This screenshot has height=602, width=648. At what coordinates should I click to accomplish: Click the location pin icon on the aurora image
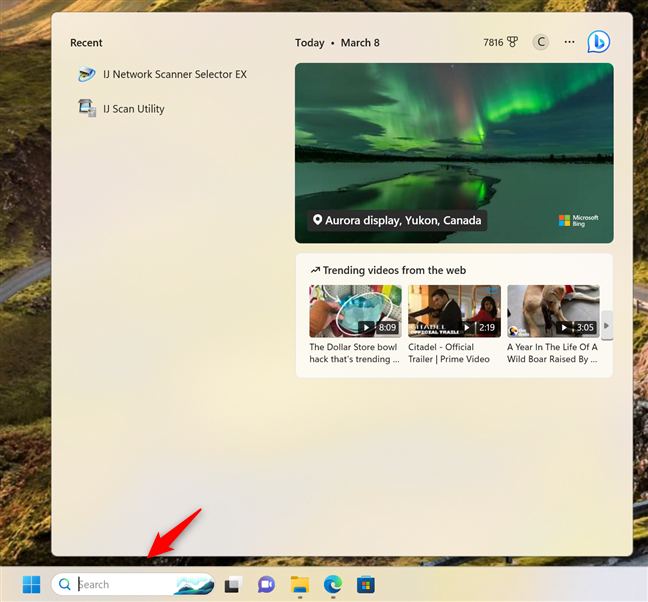point(317,220)
